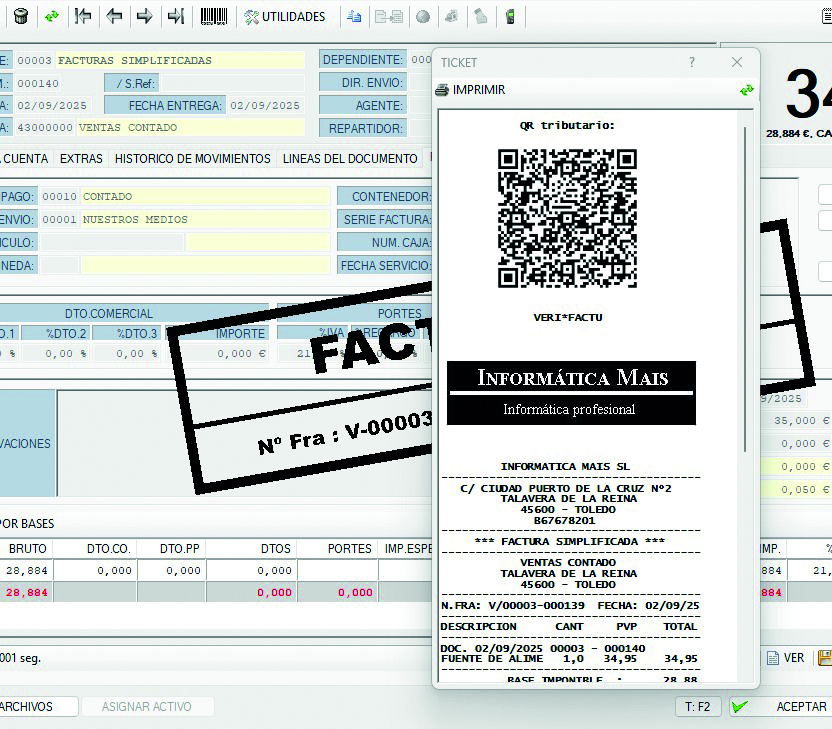Go to previous record arrow
This screenshot has width=832, height=729.
114,16
